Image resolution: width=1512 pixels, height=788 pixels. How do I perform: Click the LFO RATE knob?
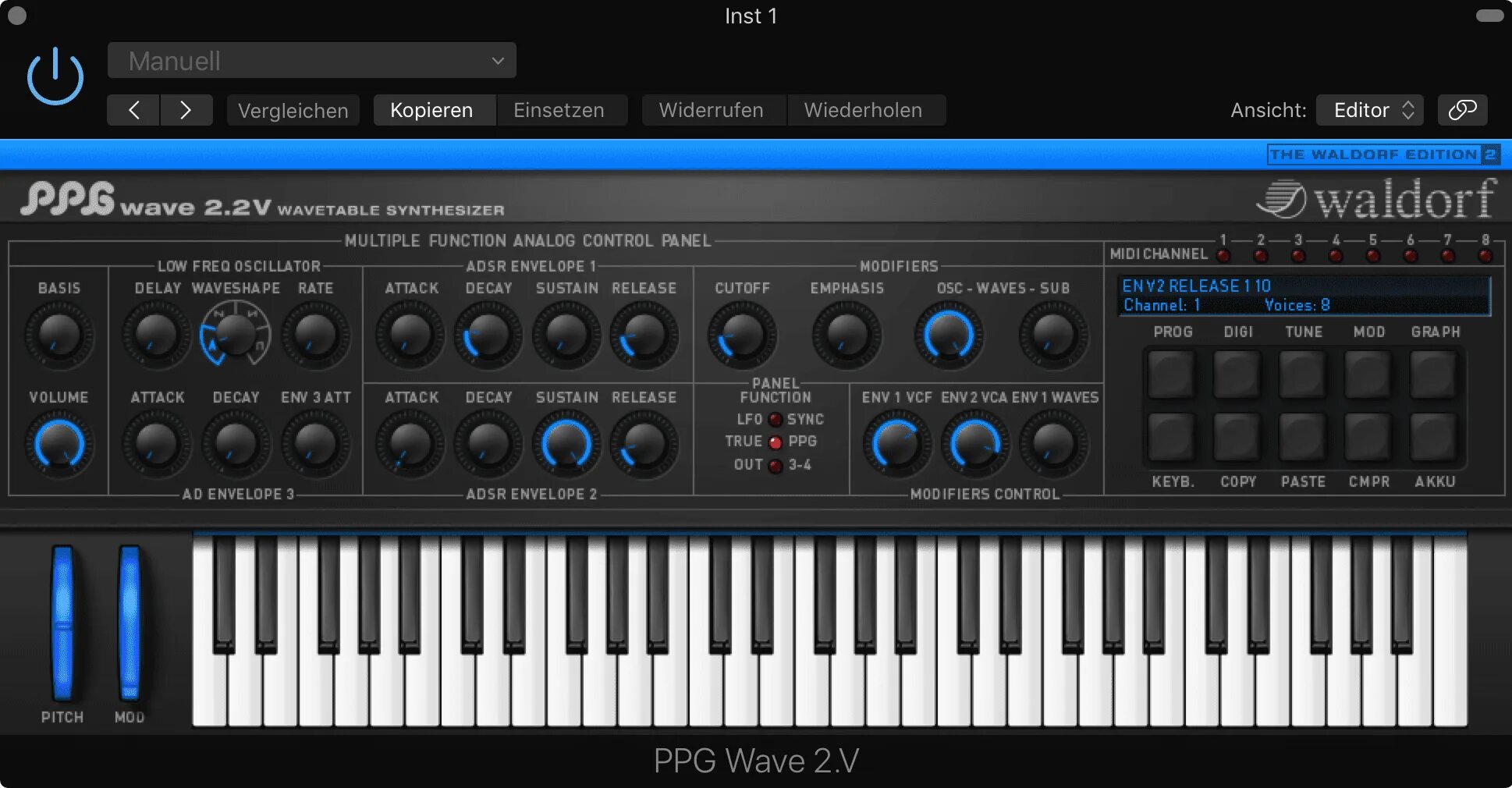click(x=315, y=335)
